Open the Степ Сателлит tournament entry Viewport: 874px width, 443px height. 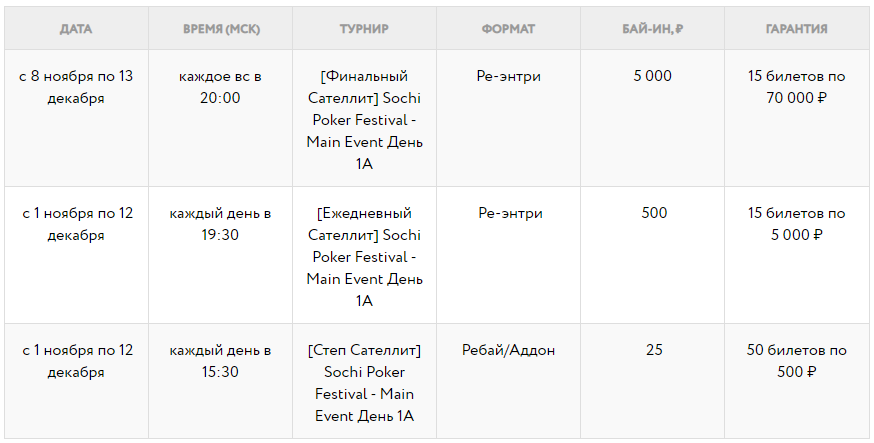tap(364, 383)
